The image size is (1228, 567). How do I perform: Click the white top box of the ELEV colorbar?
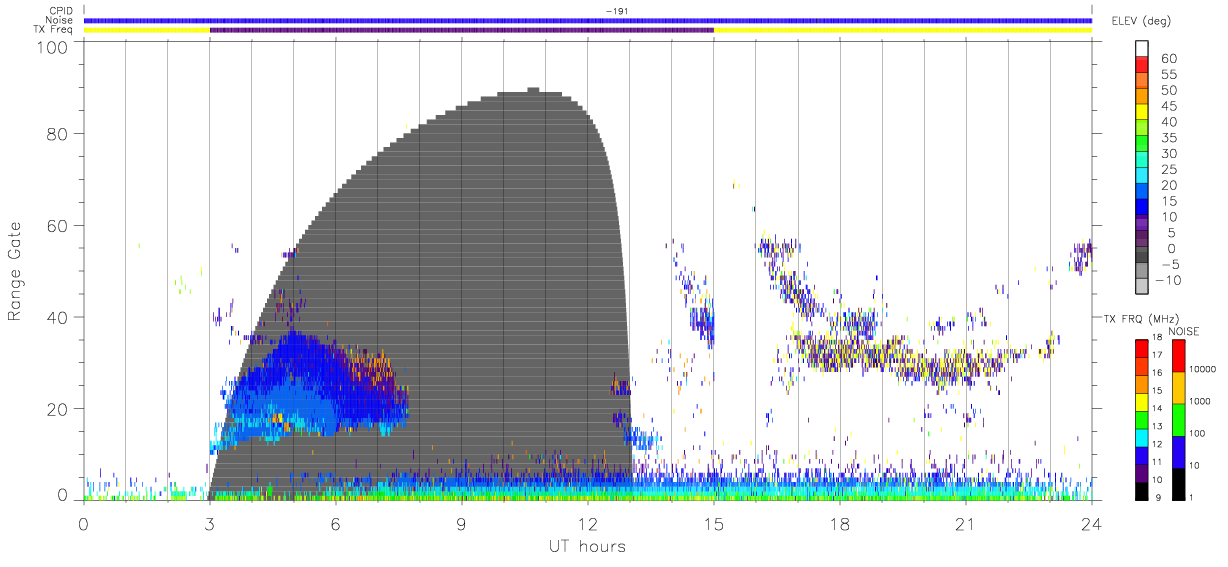coord(1143,49)
